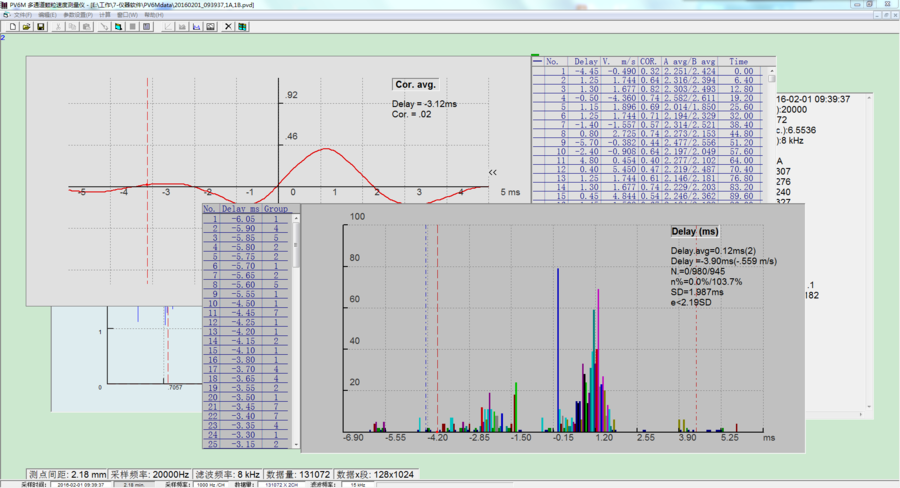The height and width of the screenshot is (488, 900).
Task: Click the Delay column header in the results table
Action: tap(585, 61)
